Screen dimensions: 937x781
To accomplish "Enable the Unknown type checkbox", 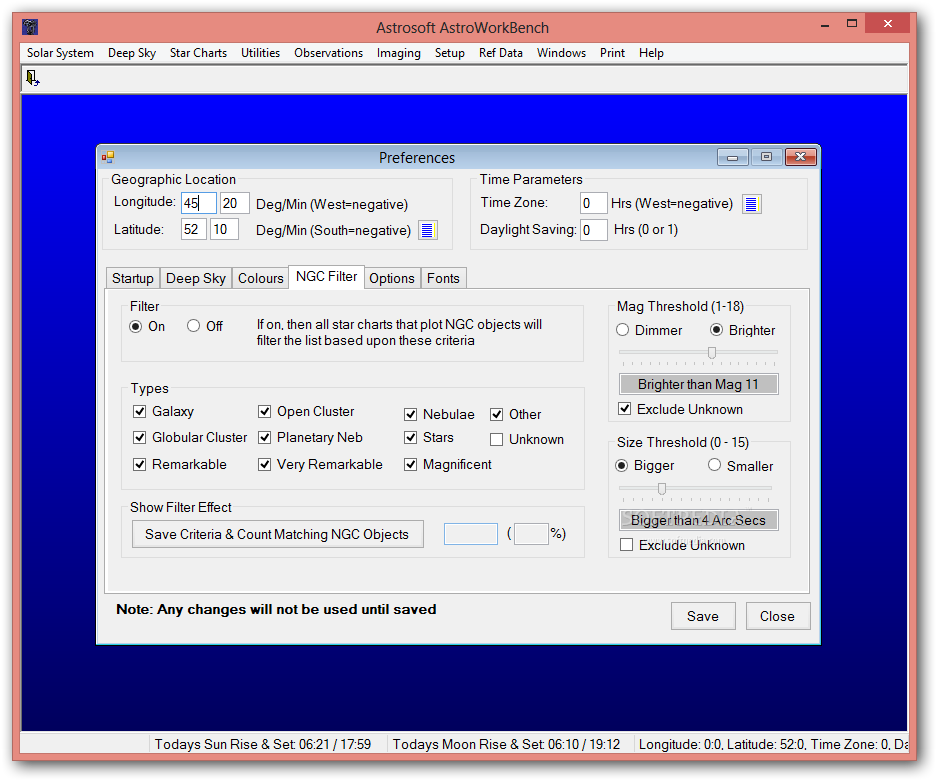I will 496,440.
